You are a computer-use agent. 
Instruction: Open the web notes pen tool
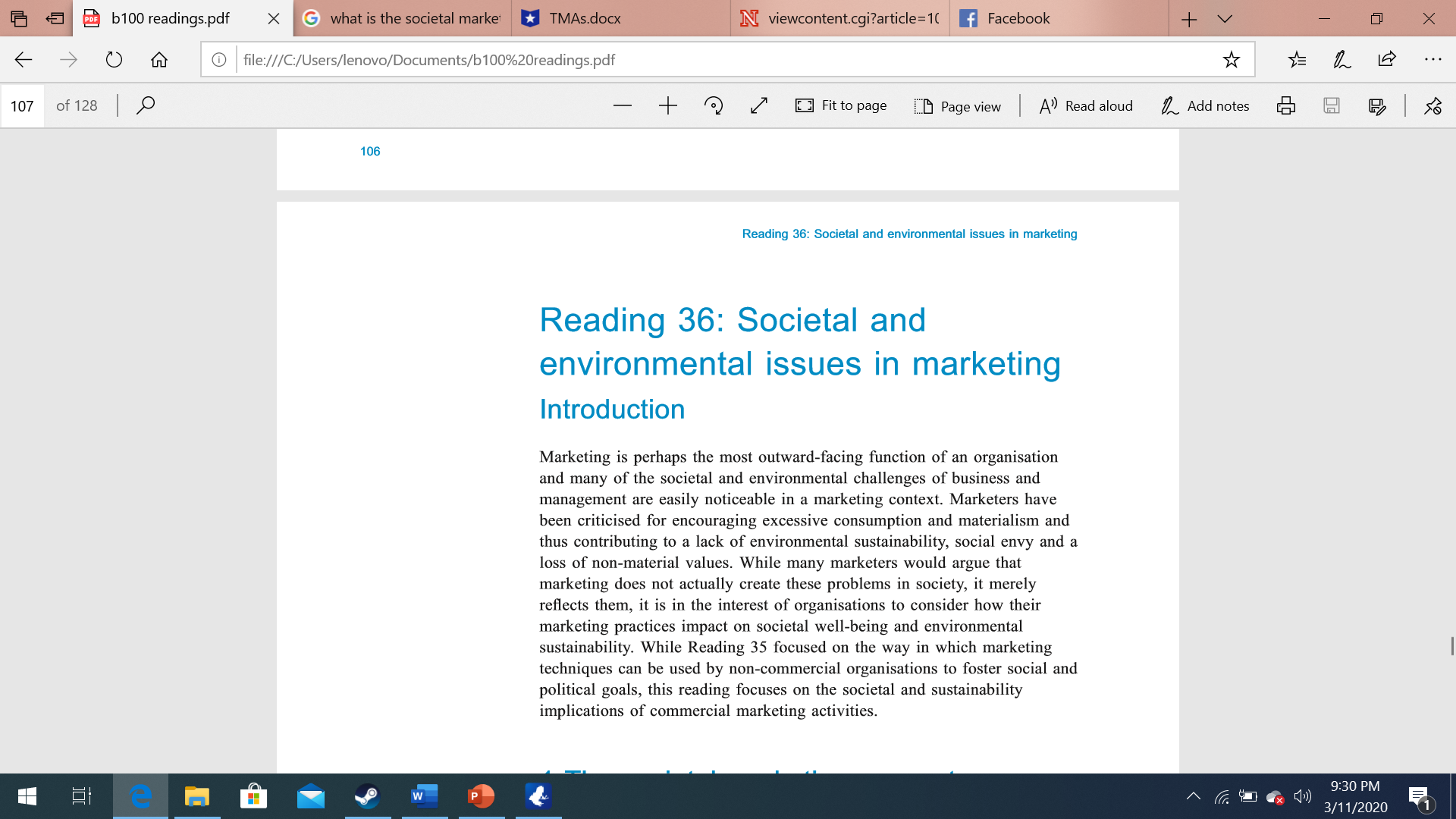click(x=1341, y=60)
